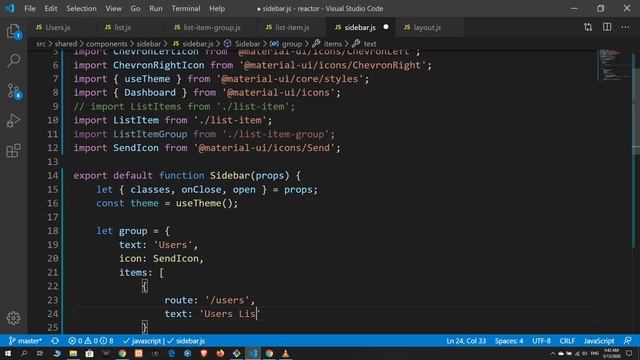Viewport: 640px width, 360px height.
Task: Open Brave browser from the taskbar
Action: pos(204,353)
